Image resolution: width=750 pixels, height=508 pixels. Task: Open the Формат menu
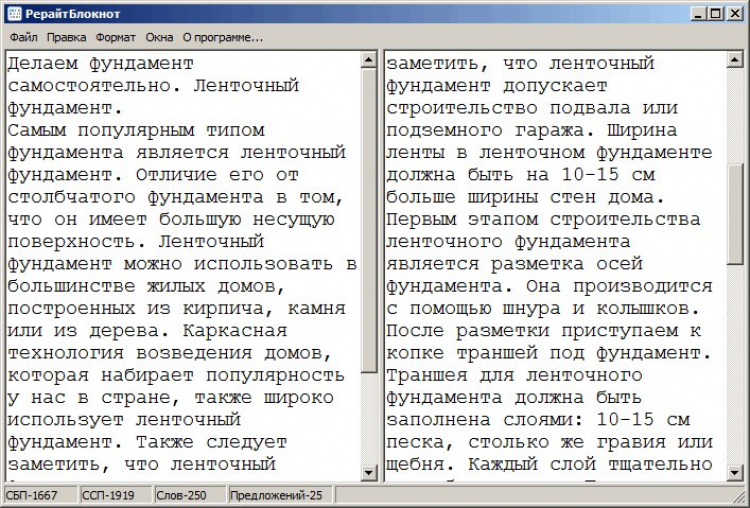[116, 37]
